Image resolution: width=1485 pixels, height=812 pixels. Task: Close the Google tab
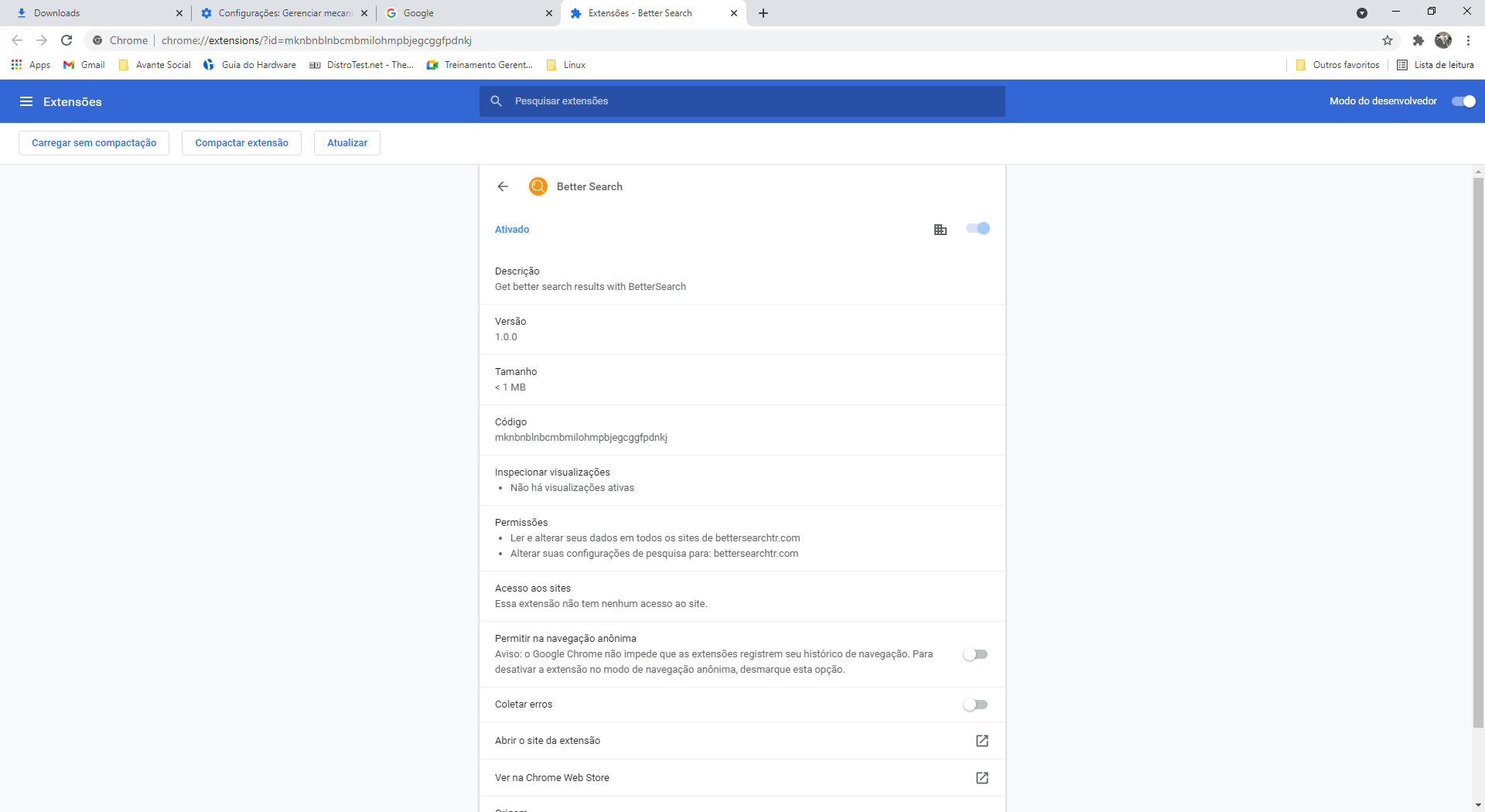click(x=549, y=13)
